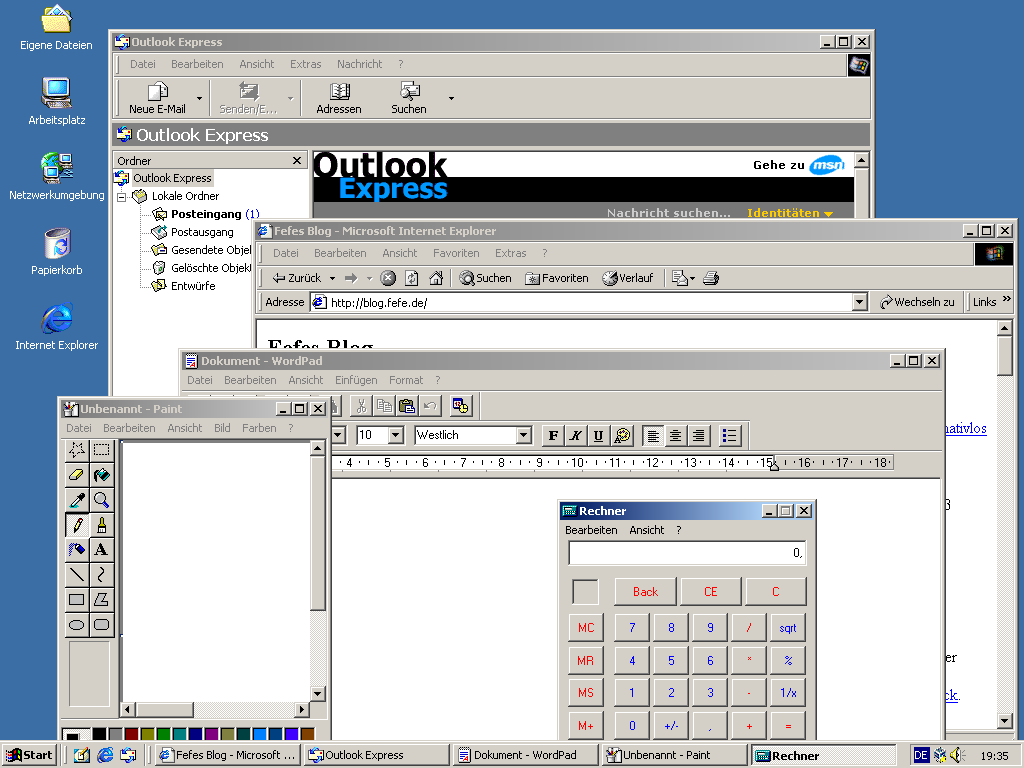Set right text alignment in WordPad
This screenshot has height=768, width=1024.
699,436
